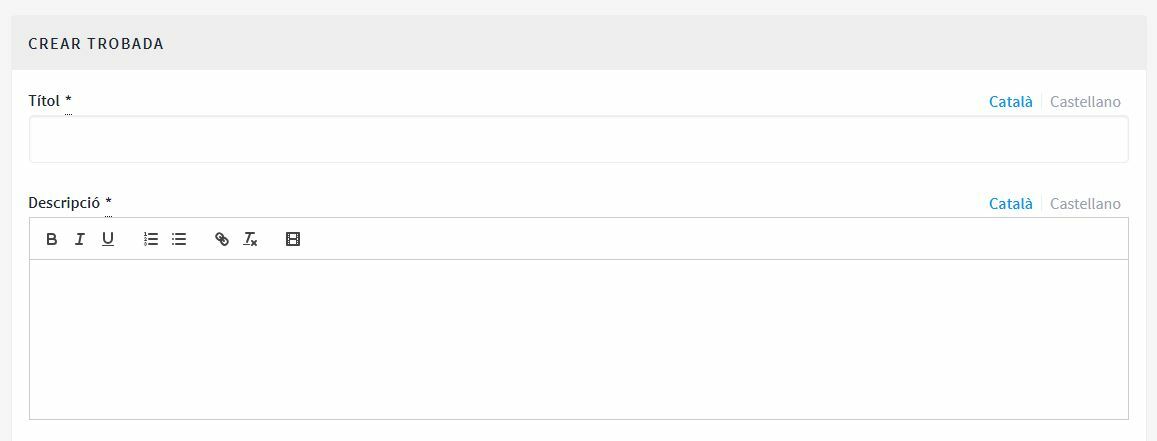Click the Títol field label
This screenshot has height=441, width=1157.
click(x=44, y=101)
